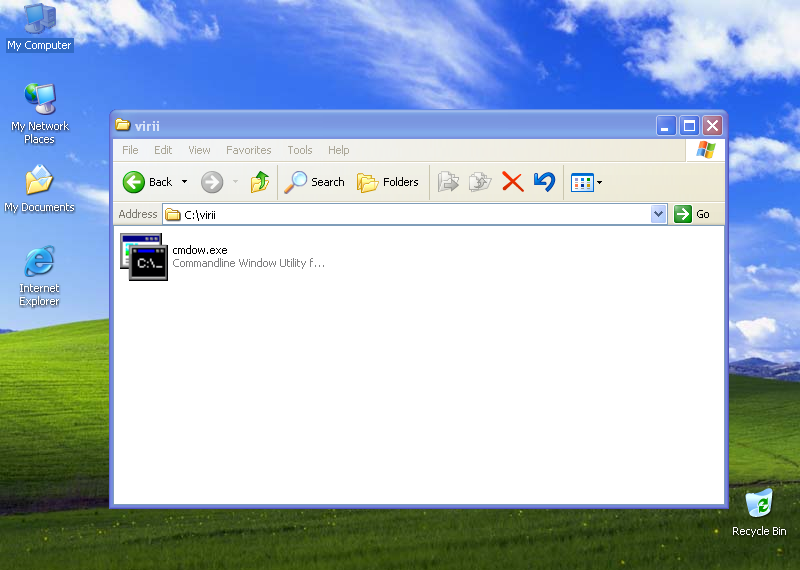Select My Computer desktop icon
The width and height of the screenshot is (800, 570).
[39, 27]
